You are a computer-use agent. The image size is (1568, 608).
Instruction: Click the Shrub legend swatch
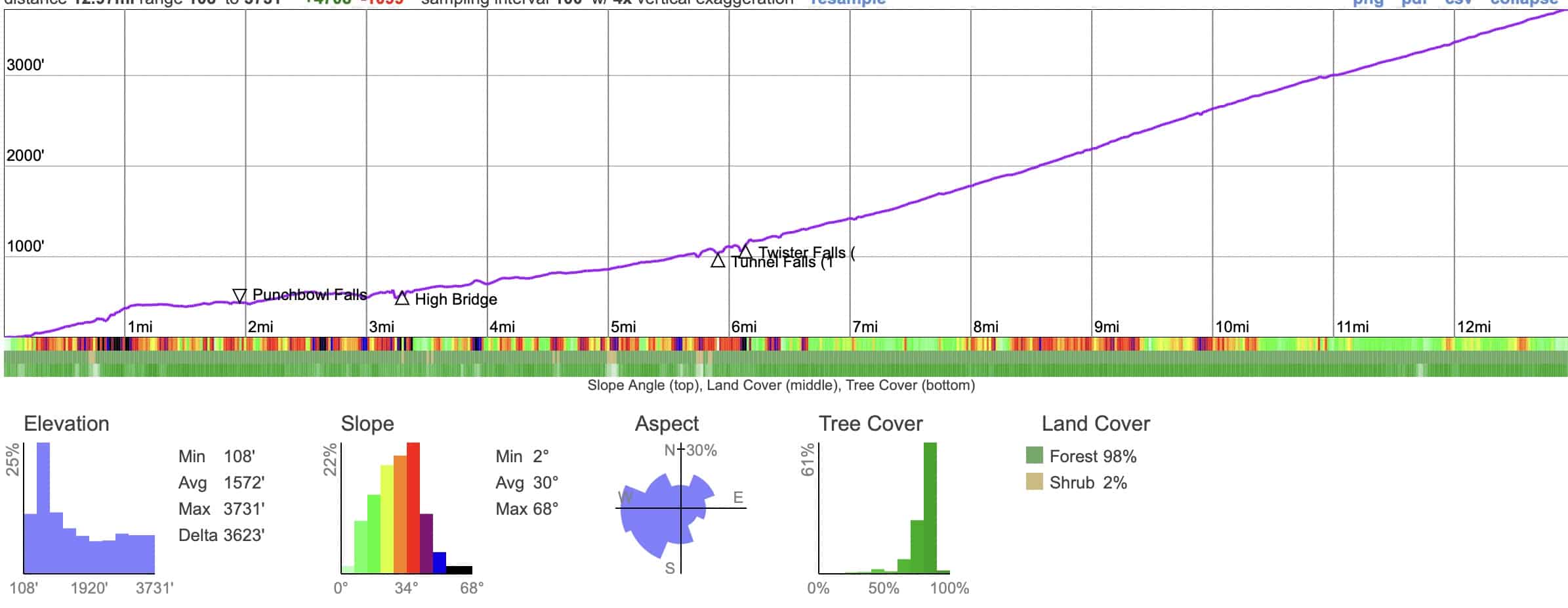(1033, 483)
